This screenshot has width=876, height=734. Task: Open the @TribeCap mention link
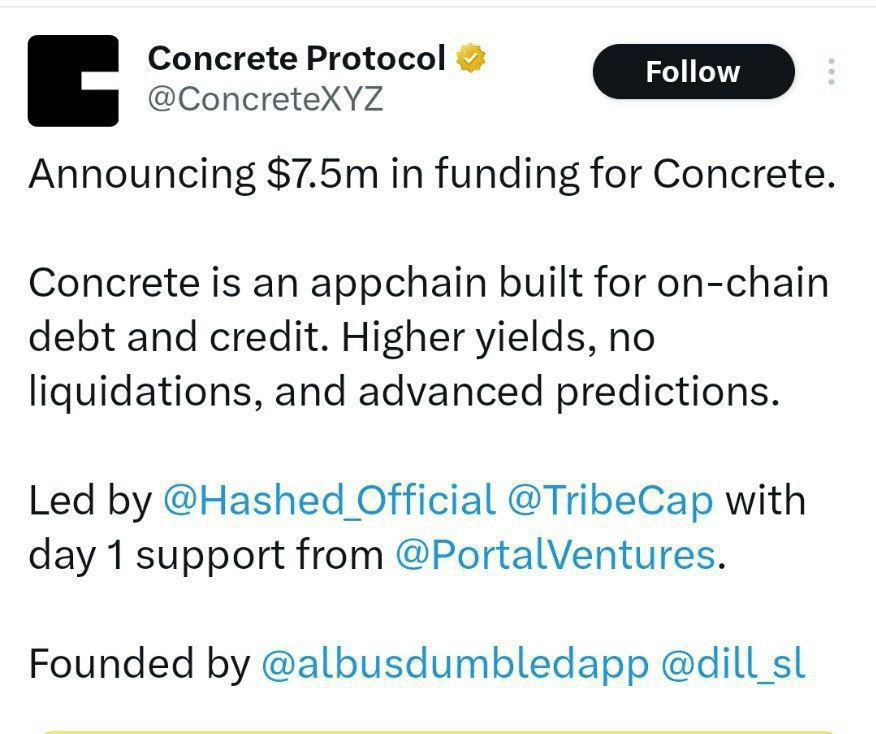coord(610,500)
